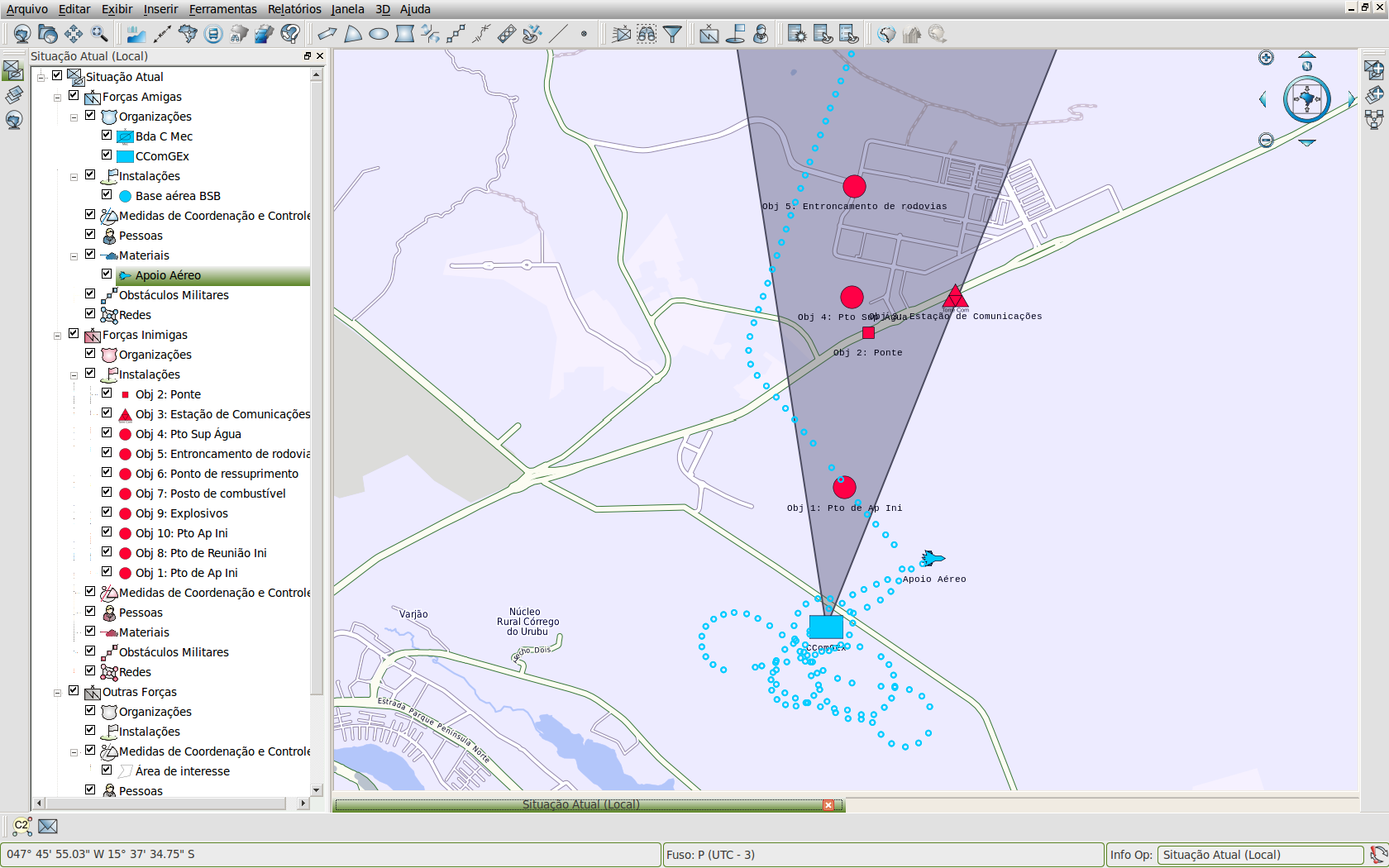Collapse the Forças Inimigas node
The width and height of the screenshot is (1389, 868).
pyautogui.click(x=57, y=336)
